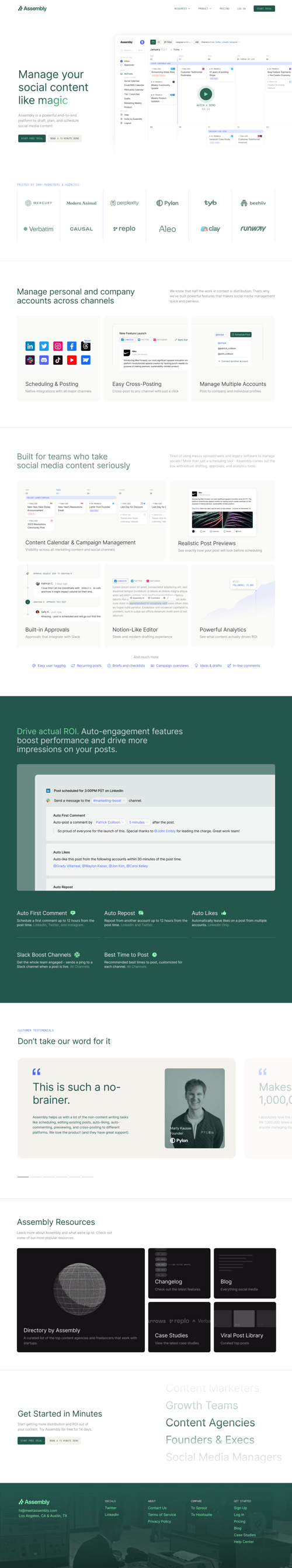Open the Directory by Assembly resource card
292x1568 pixels.
(x=81, y=1300)
